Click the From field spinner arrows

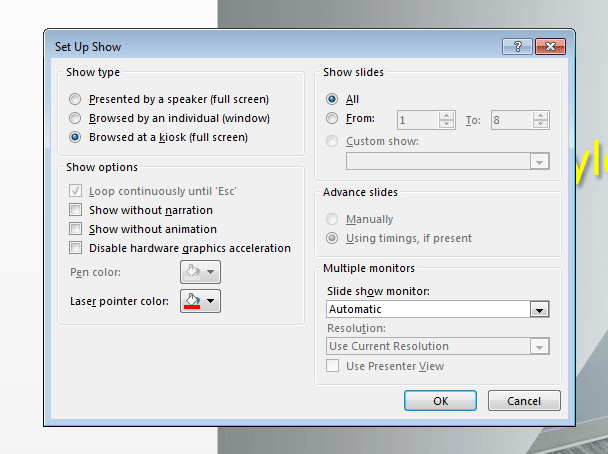point(447,120)
